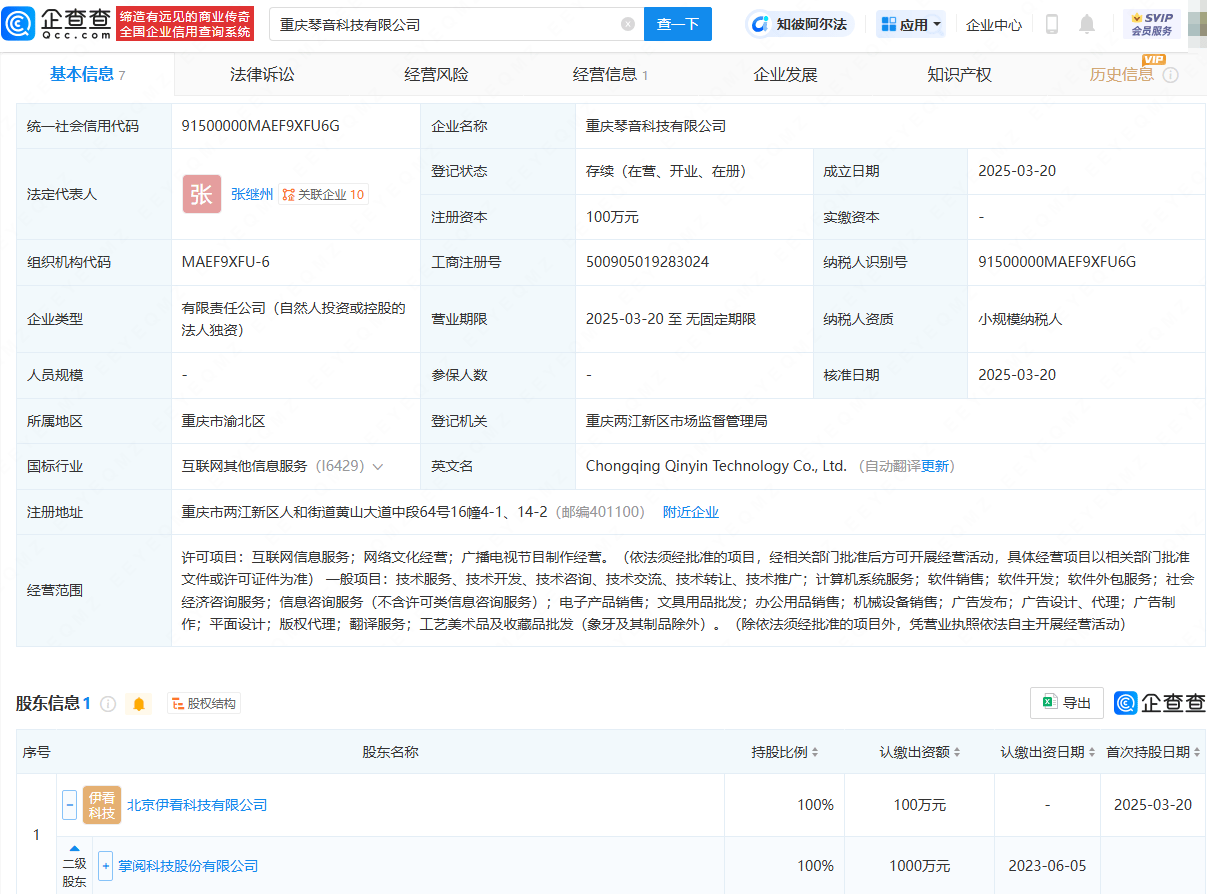The height and width of the screenshot is (894, 1207).
Task: View 关联企业 10 tag
Action: [323, 195]
